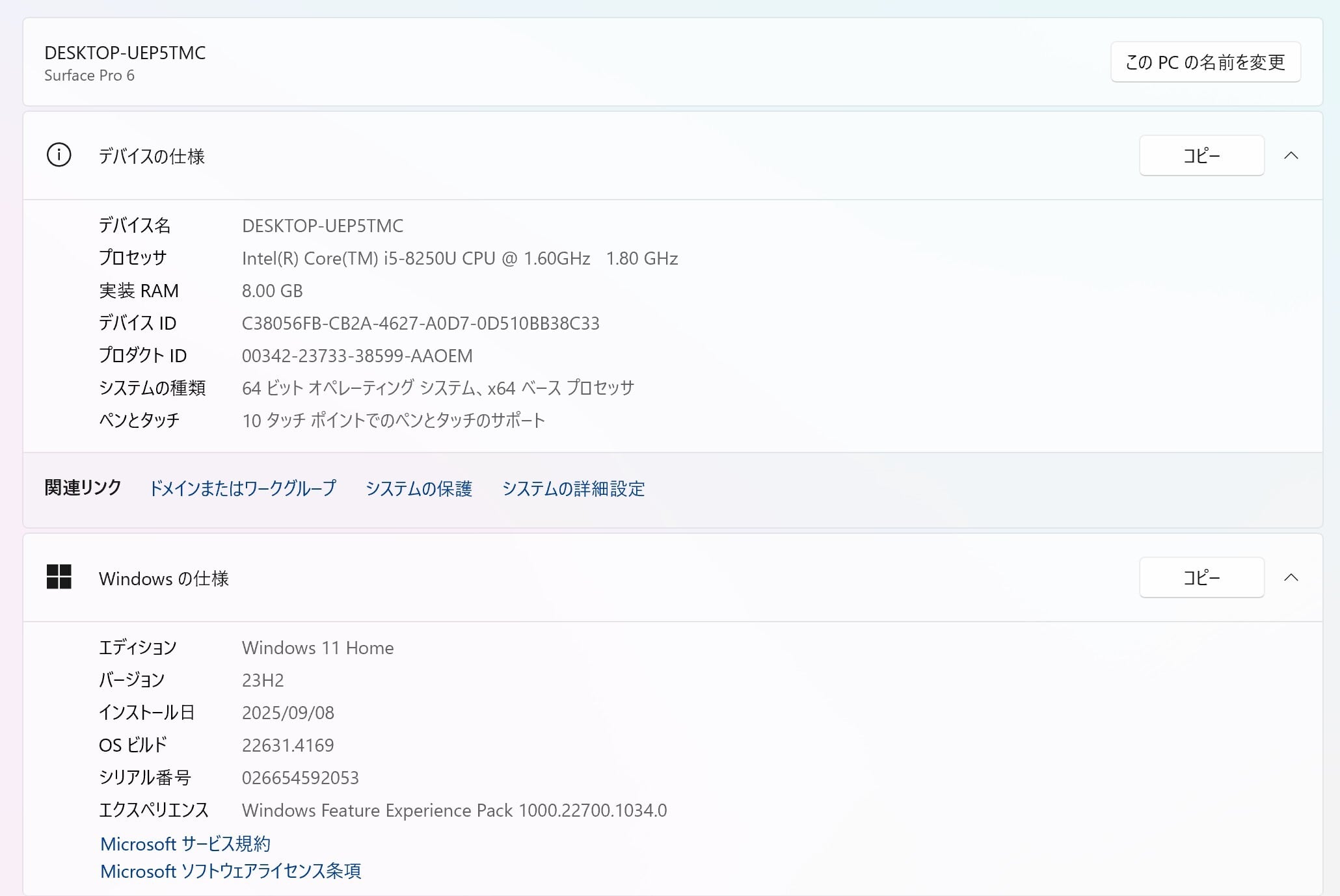Open the システムの保護 link
The height and width of the screenshot is (896, 1340).
point(418,488)
